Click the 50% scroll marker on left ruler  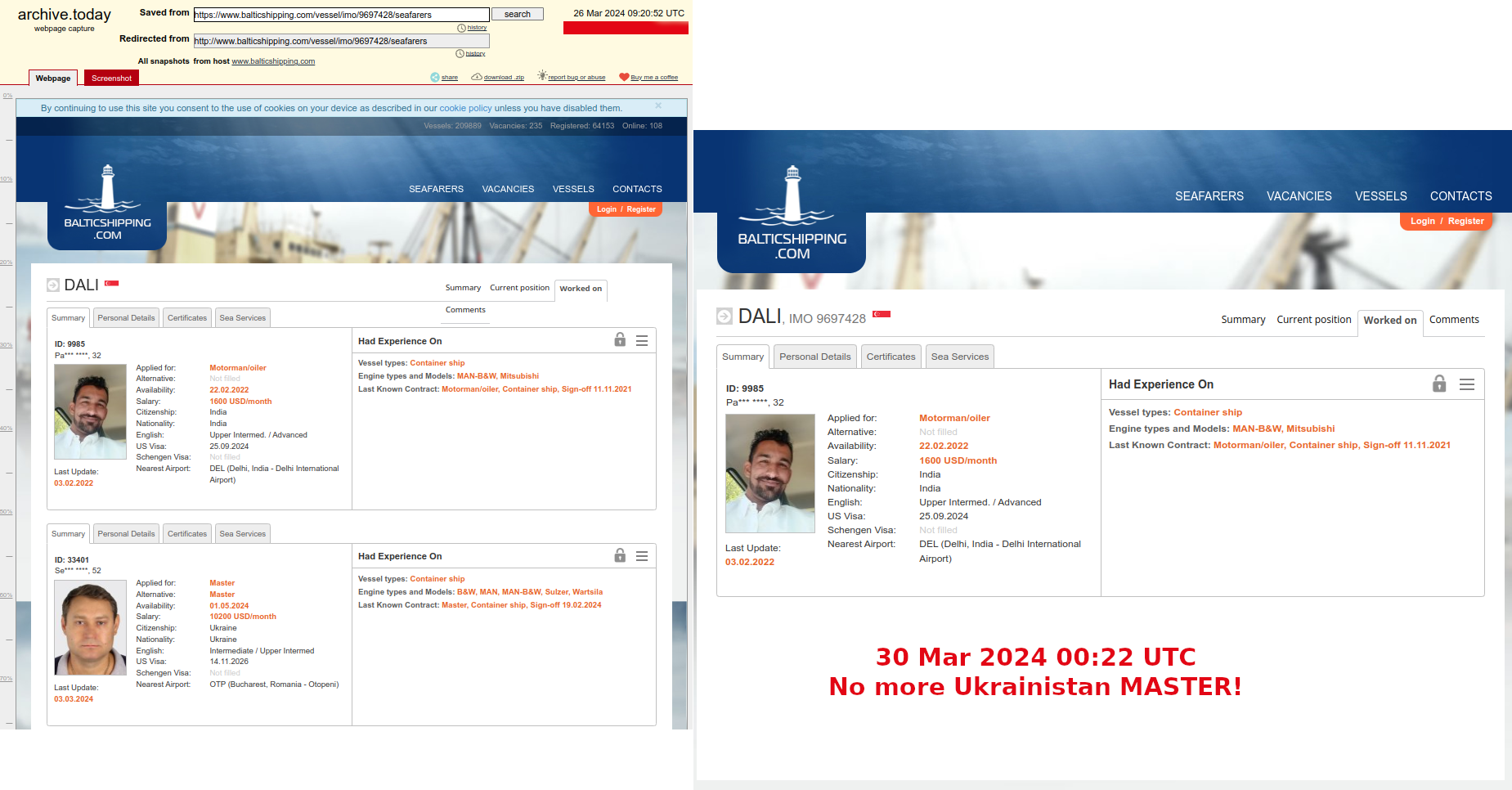[x=7, y=512]
